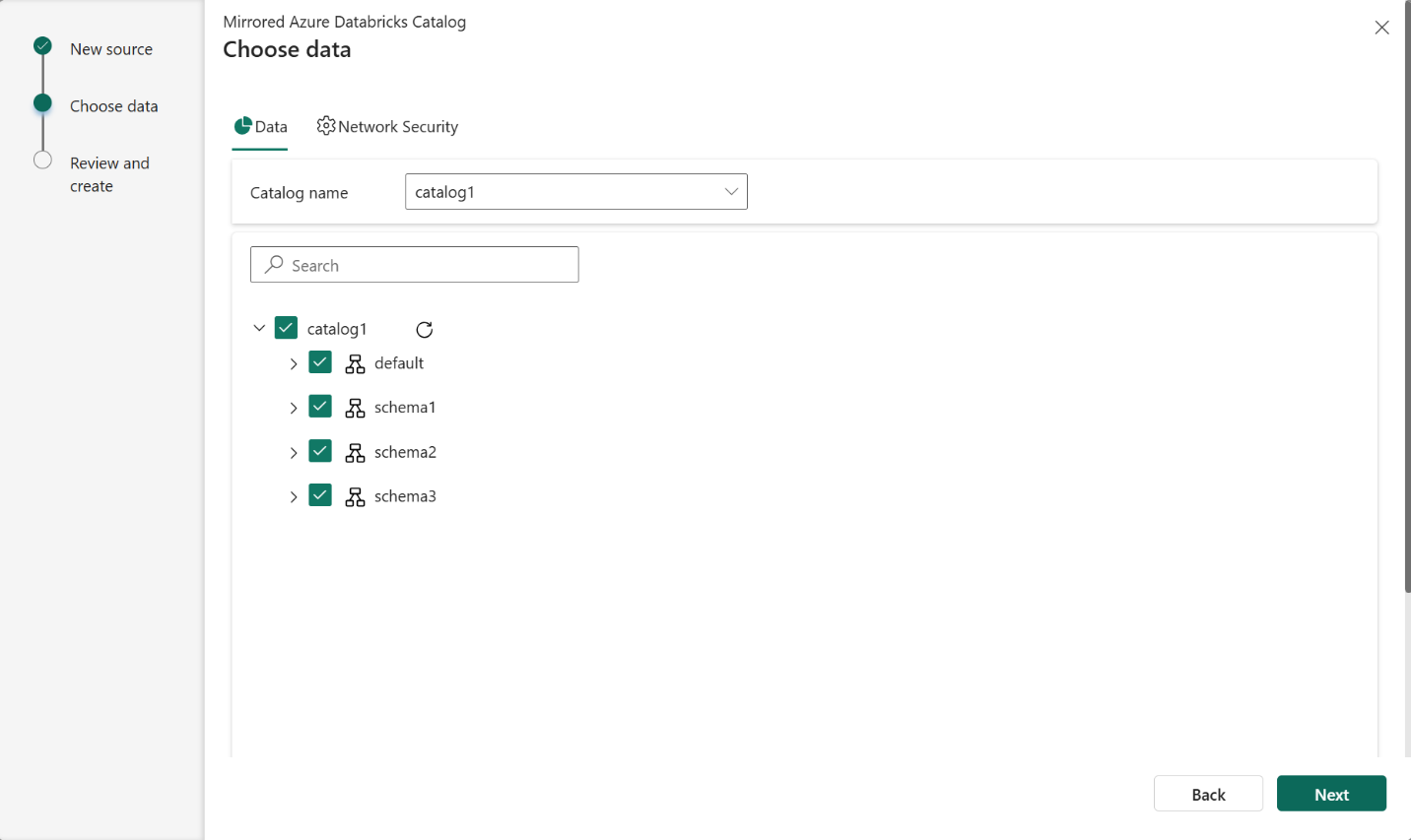1411x840 pixels.
Task: Click the gear icon on Network Security tab
Action: point(326,126)
